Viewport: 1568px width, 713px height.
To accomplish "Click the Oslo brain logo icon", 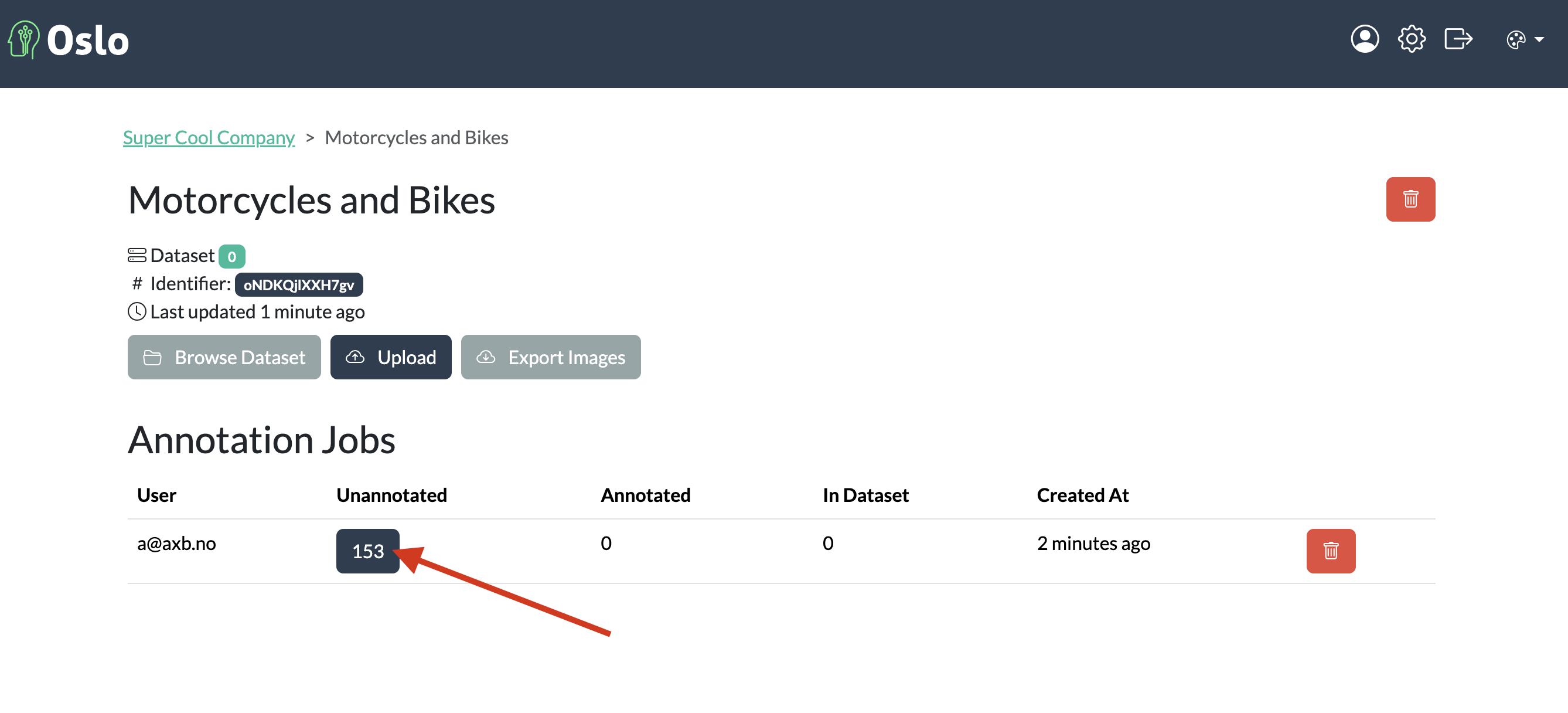I will coord(24,40).
